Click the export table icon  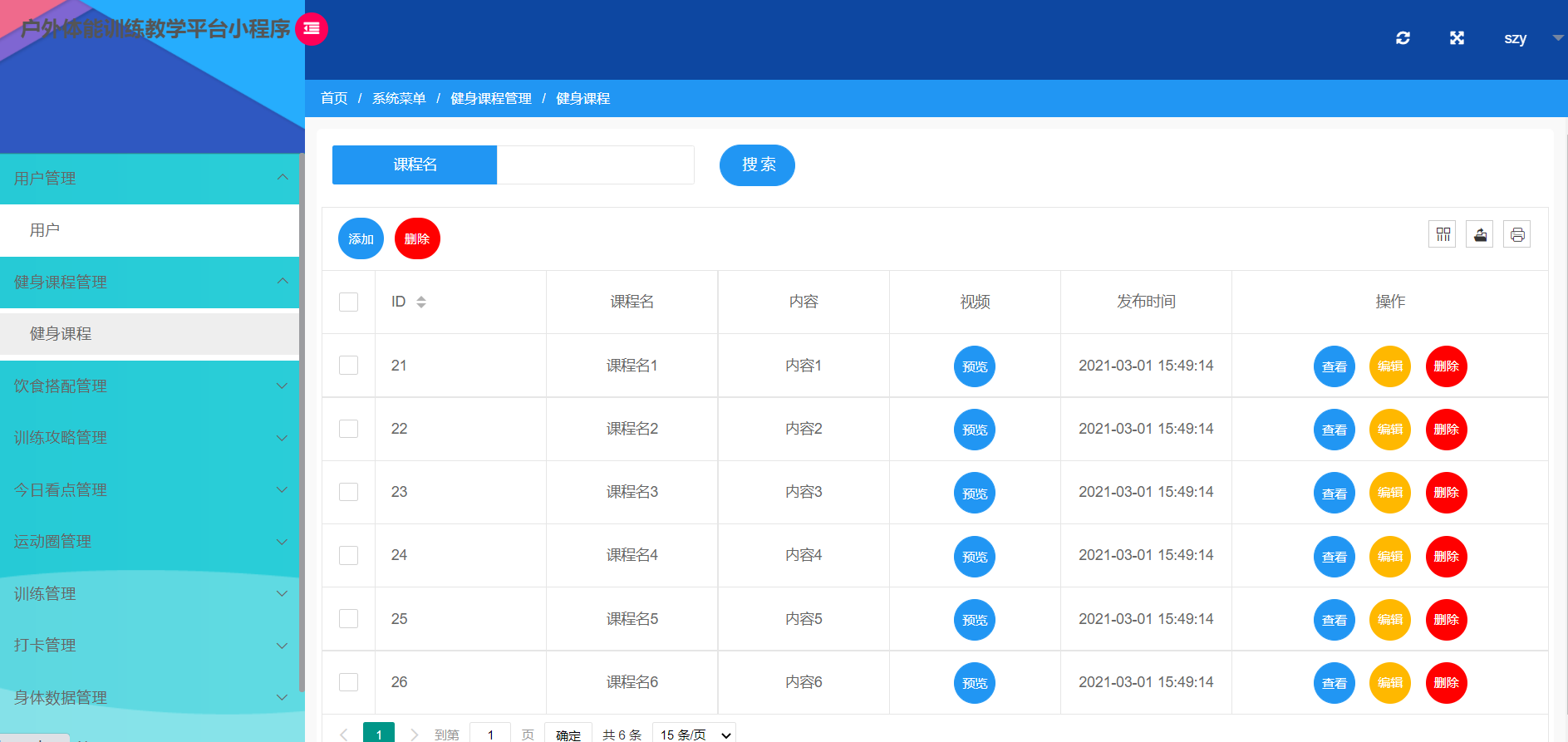pyautogui.click(x=1480, y=234)
